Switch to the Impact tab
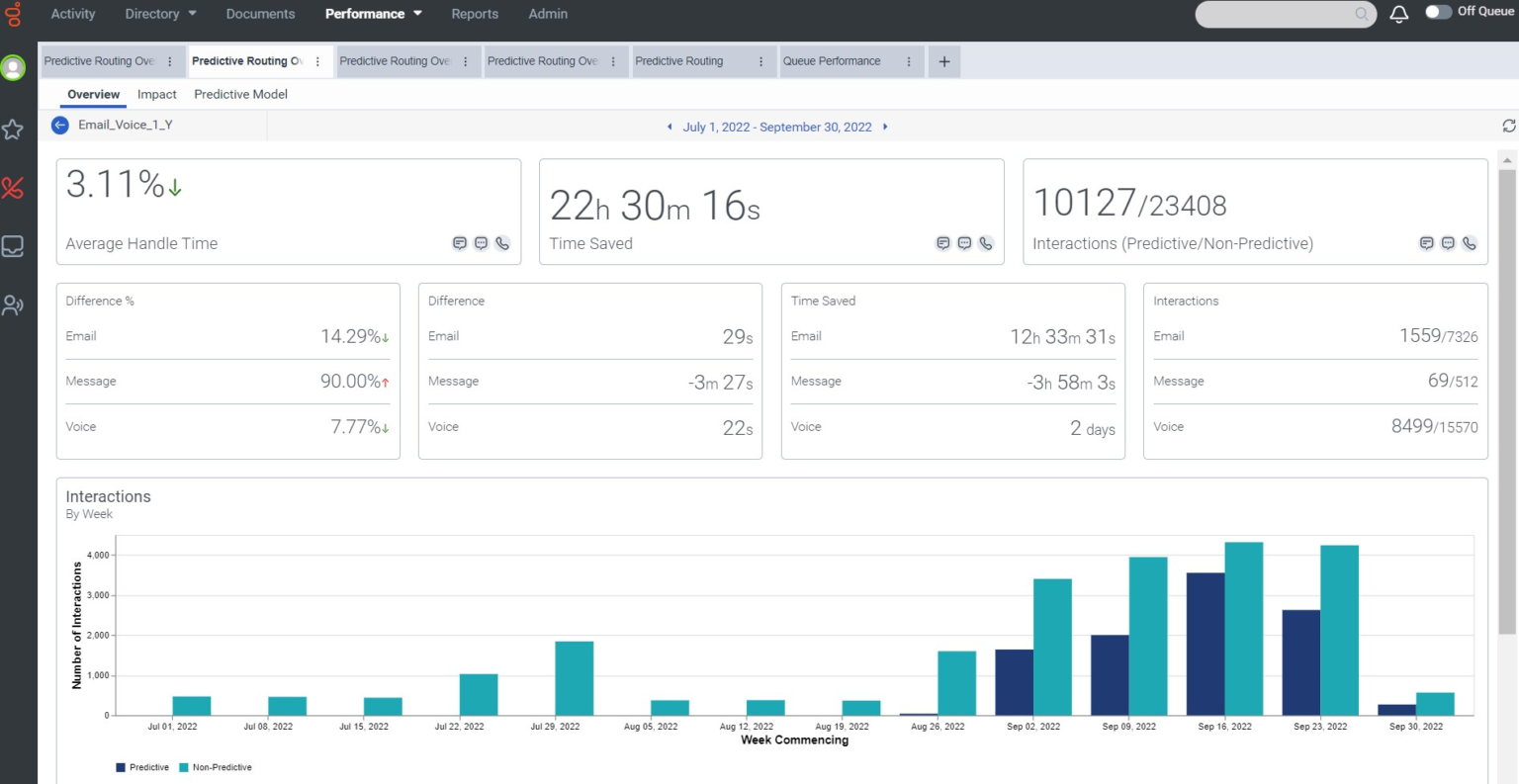The width and height of the screenshot is (1519, 784). point(156,94)
